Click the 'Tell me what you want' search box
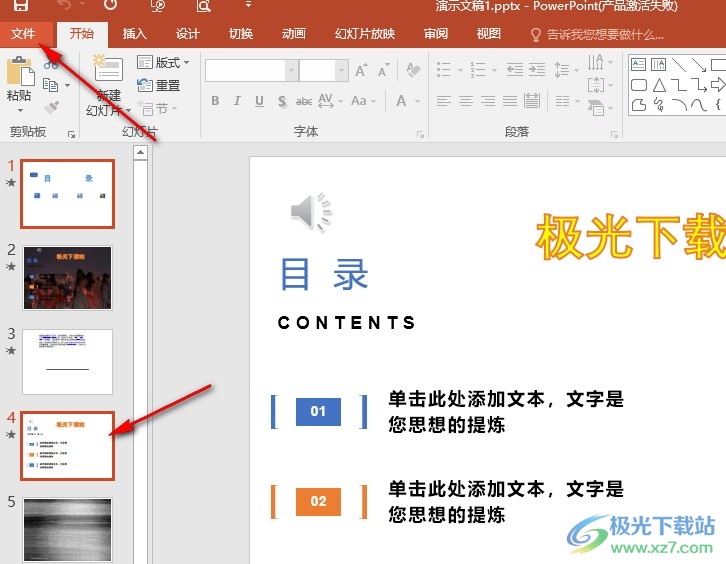726x564 pixels. pyautogui.click(x=604, y=34)
